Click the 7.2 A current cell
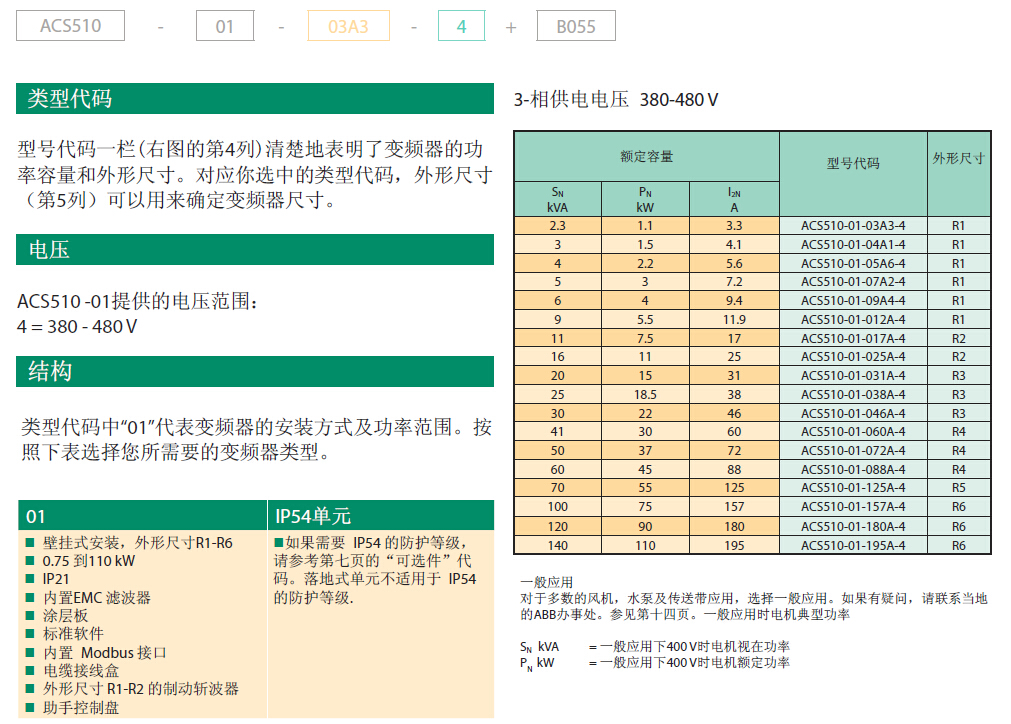The height and width of the screenshot is (724, 1011). tap(734, 282)
